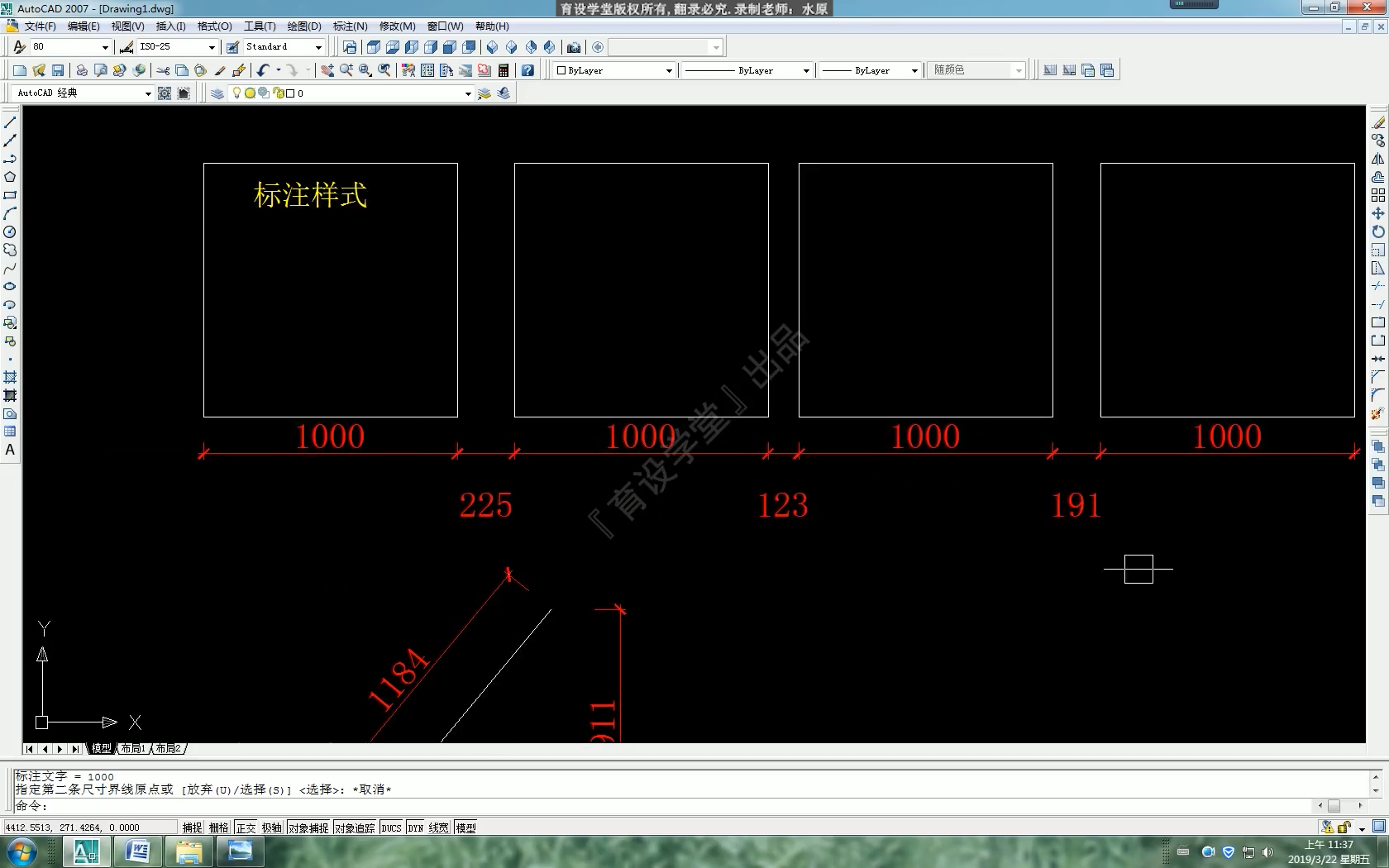Open the 标注(N) menu
The height and width of the screenshot is (868, 1389).
[x=351, y=26]
